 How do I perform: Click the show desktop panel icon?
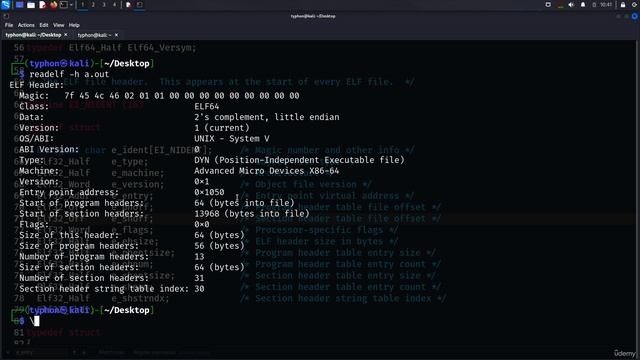tap(19, 4)
